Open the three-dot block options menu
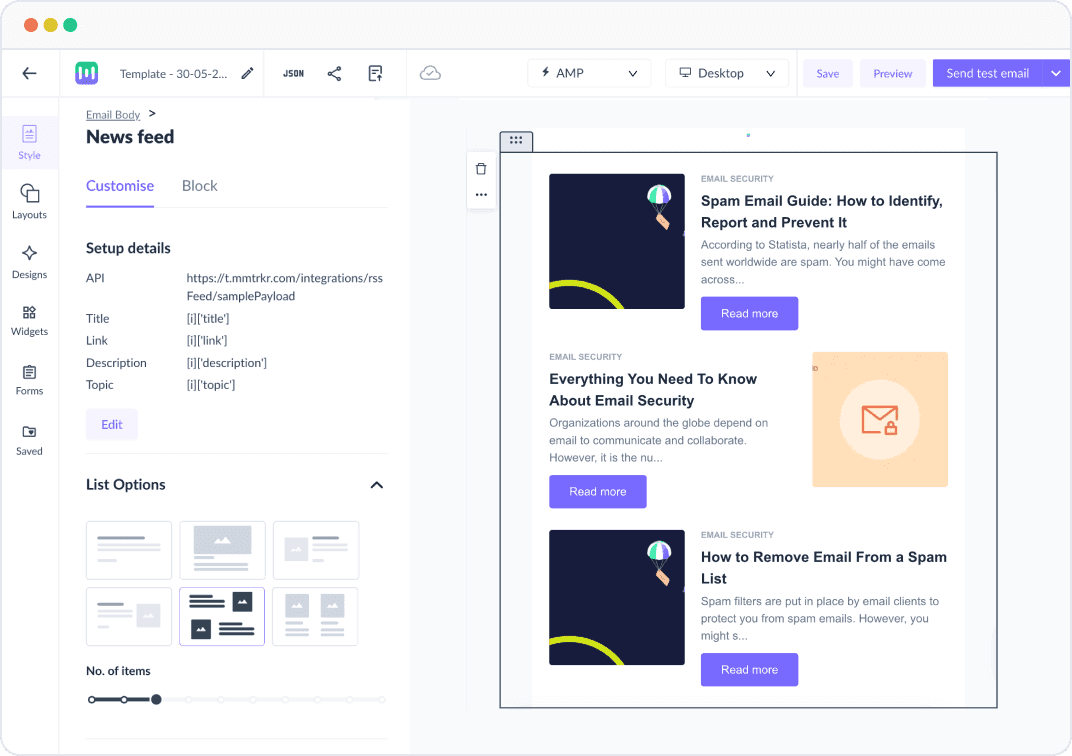This screenshot has height=756, width=1072. click(x=481, y=195)
